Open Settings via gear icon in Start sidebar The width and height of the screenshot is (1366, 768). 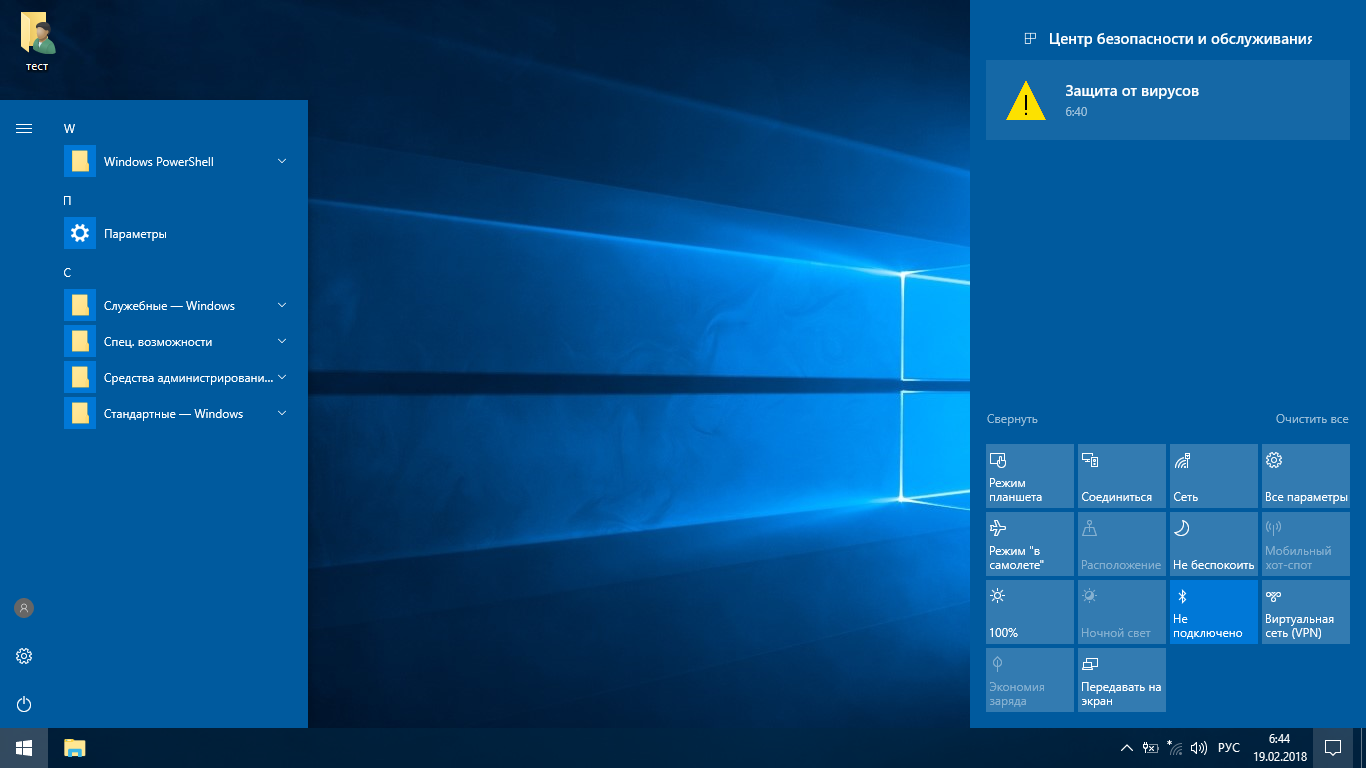coord(24,656)
